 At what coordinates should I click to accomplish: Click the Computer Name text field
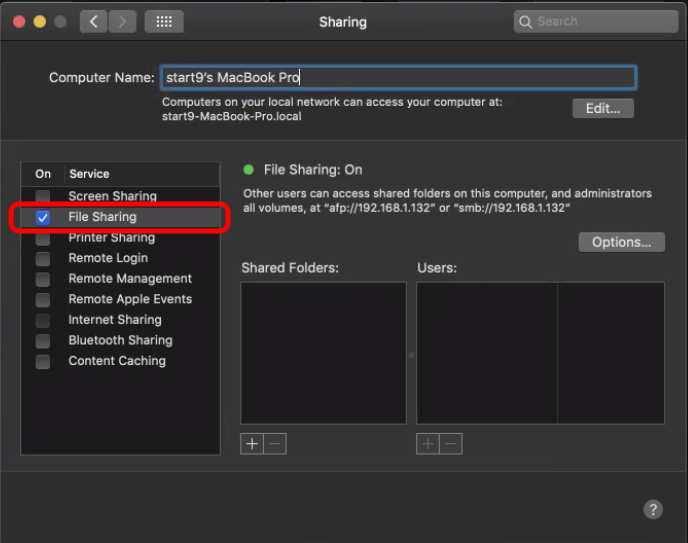tap(398, 77)
